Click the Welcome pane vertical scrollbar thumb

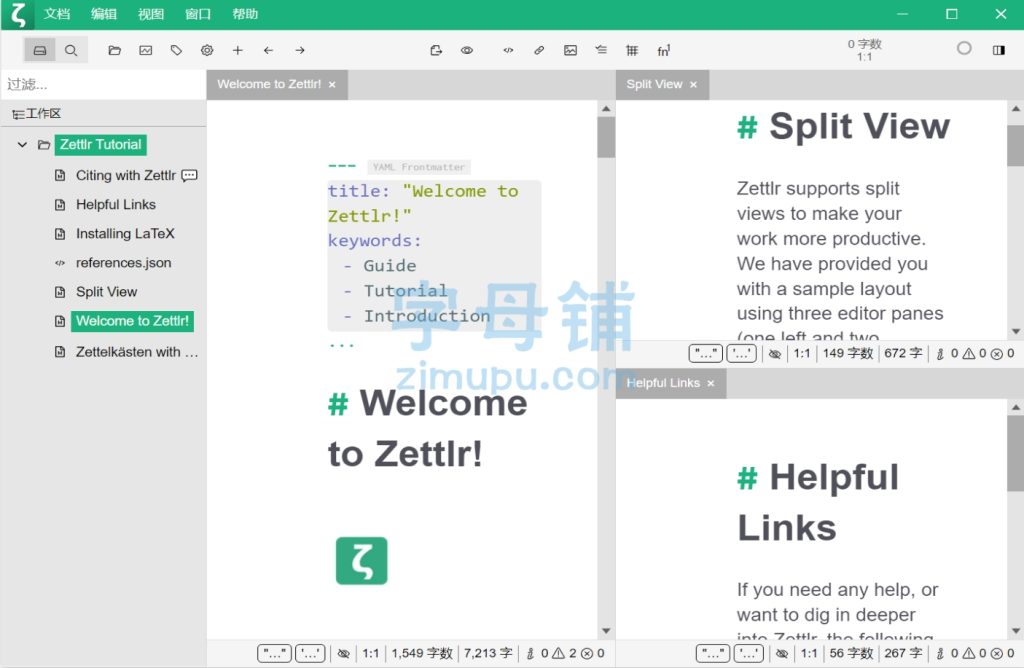point(606,137)
